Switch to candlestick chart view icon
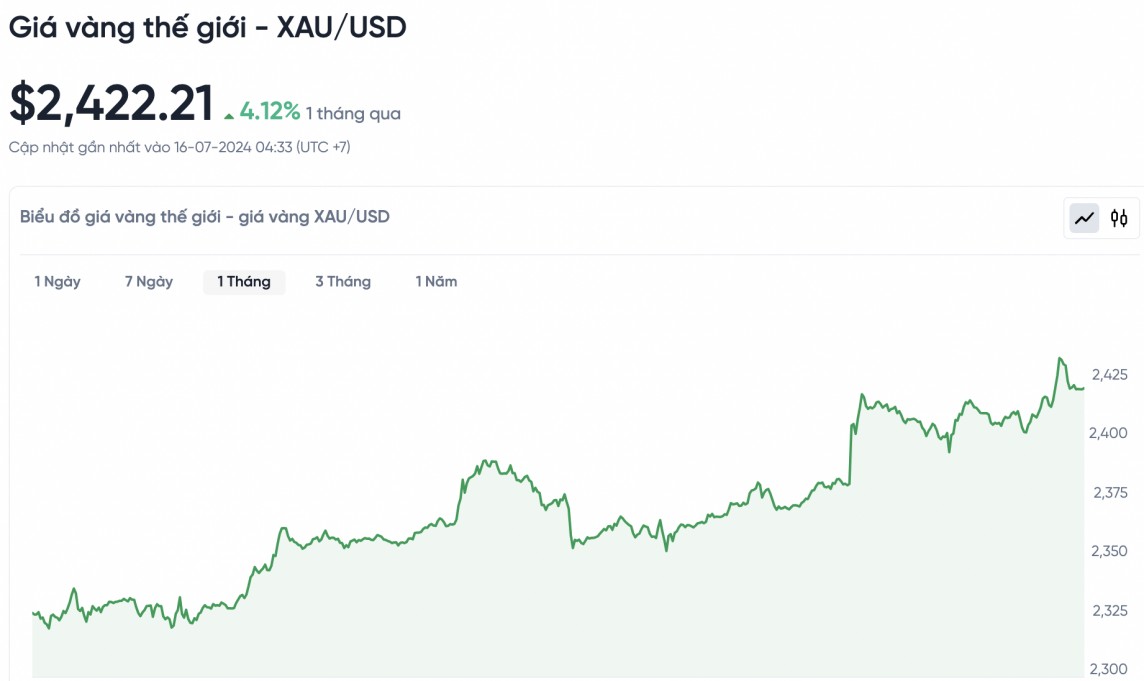 [1119, 218]
